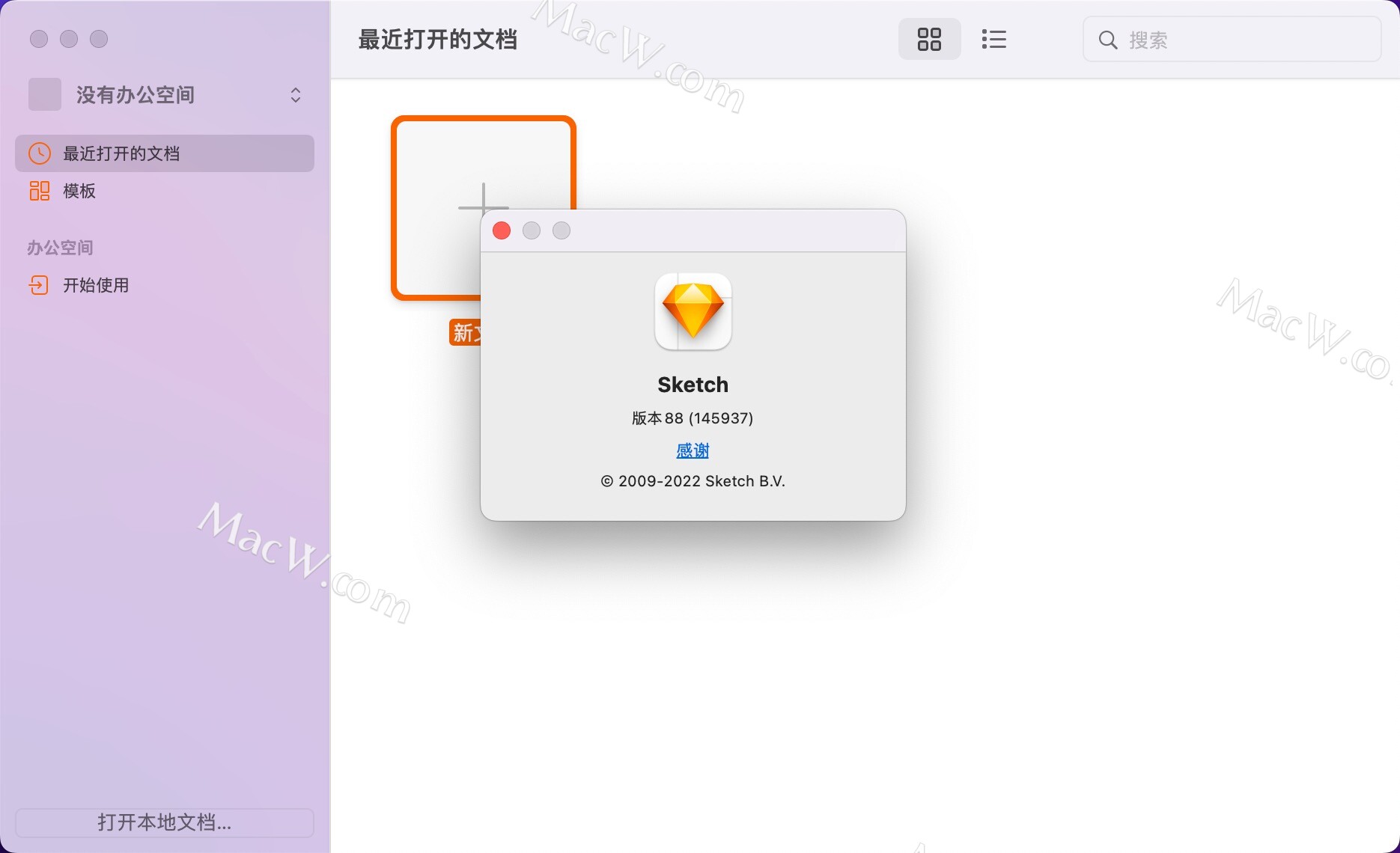Open 模板 templates in the sidebar

coord(165,191)
